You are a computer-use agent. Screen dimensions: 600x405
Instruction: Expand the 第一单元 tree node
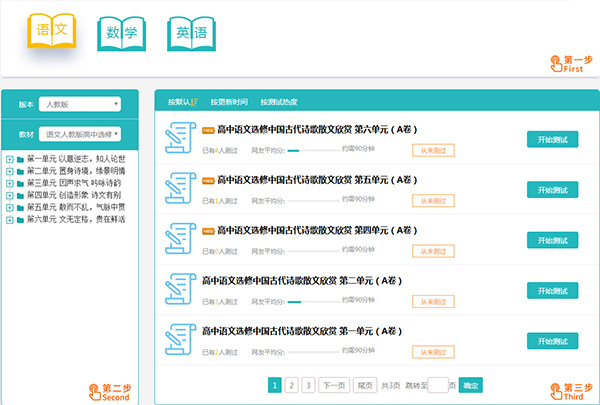9,159
